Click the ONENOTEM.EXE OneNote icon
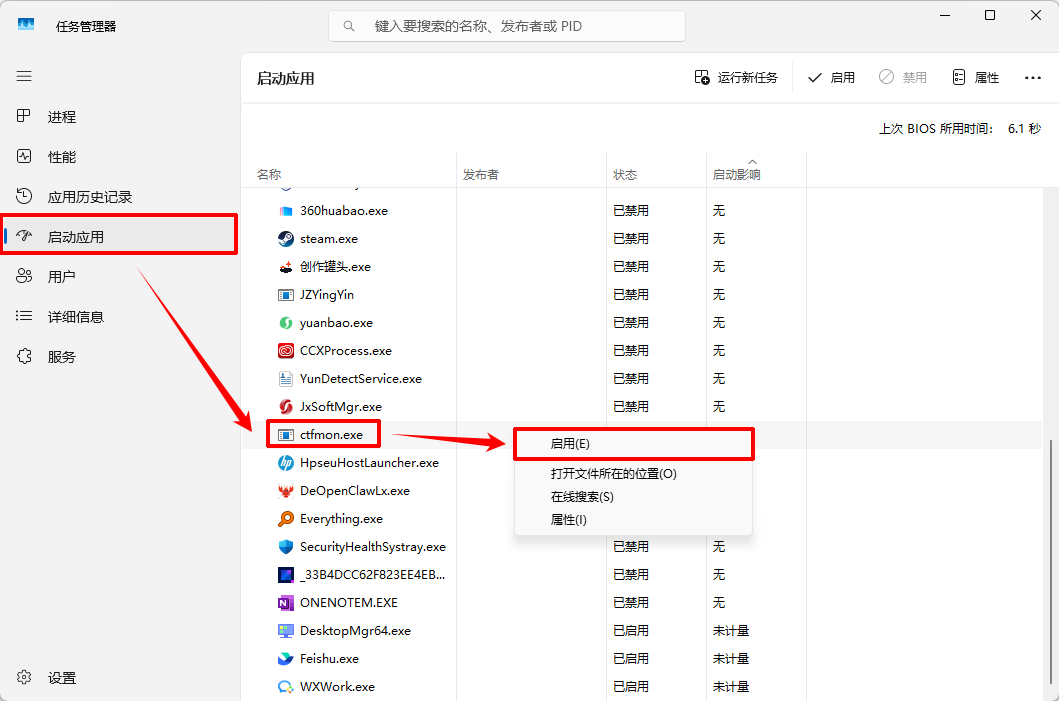This screenshot has height=701, width=1059. click(x=286, y=603)
